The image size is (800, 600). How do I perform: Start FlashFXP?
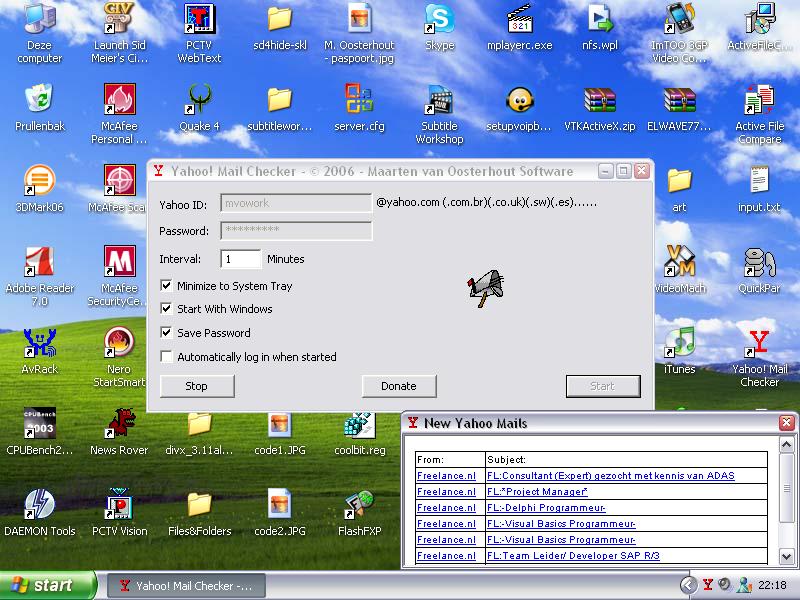tap(360, 505)
